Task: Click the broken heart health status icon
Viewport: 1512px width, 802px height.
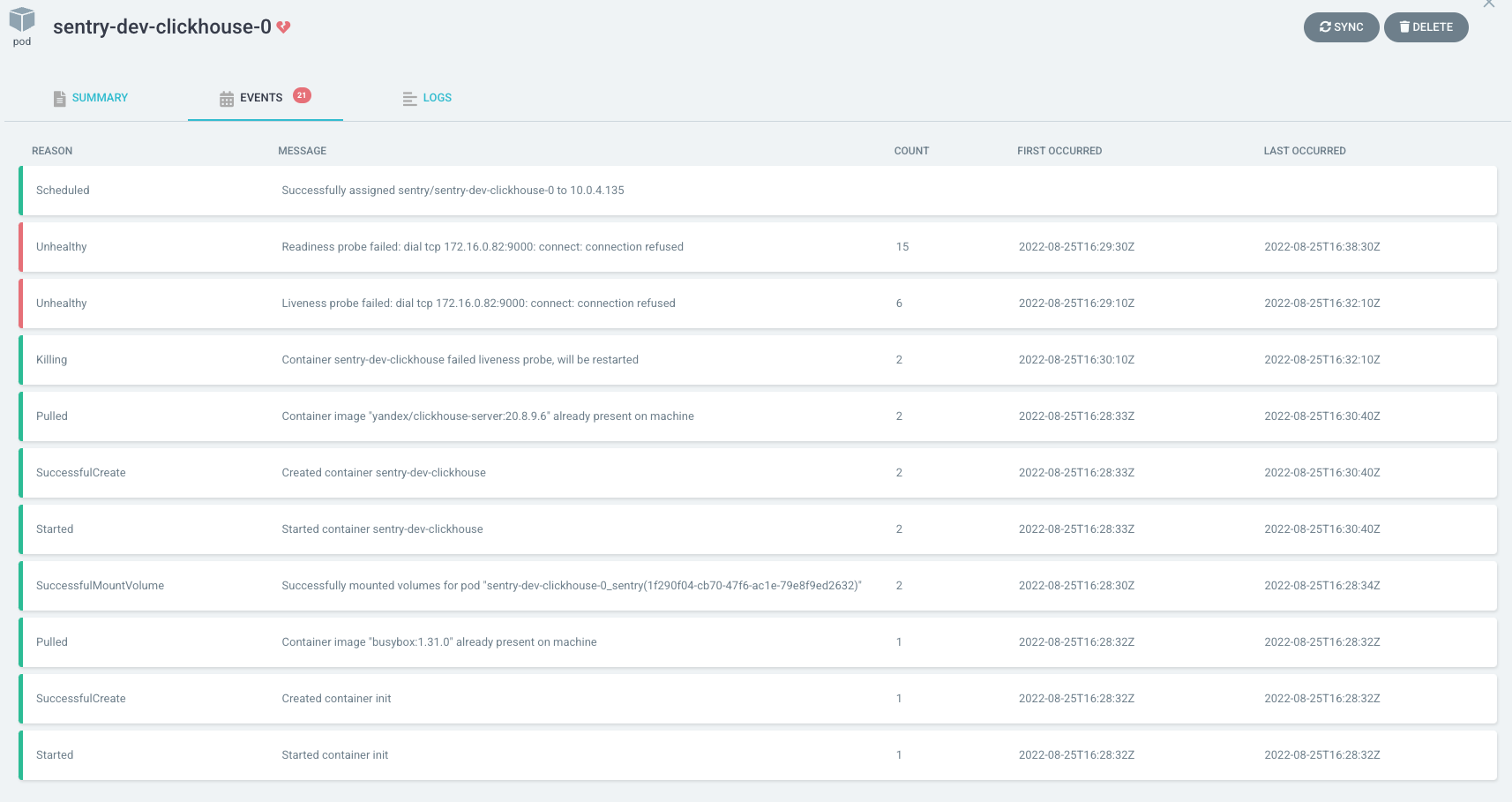Action: (283, 27)
